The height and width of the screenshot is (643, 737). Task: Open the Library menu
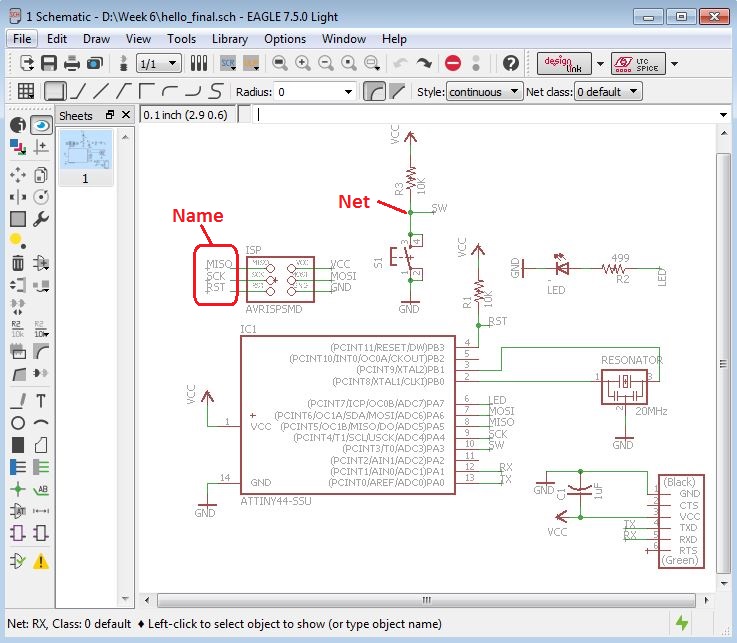click(230, 39)
